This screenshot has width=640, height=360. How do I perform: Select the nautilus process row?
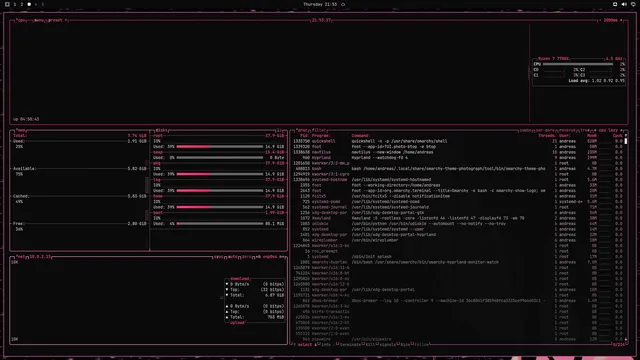[458, 152]
